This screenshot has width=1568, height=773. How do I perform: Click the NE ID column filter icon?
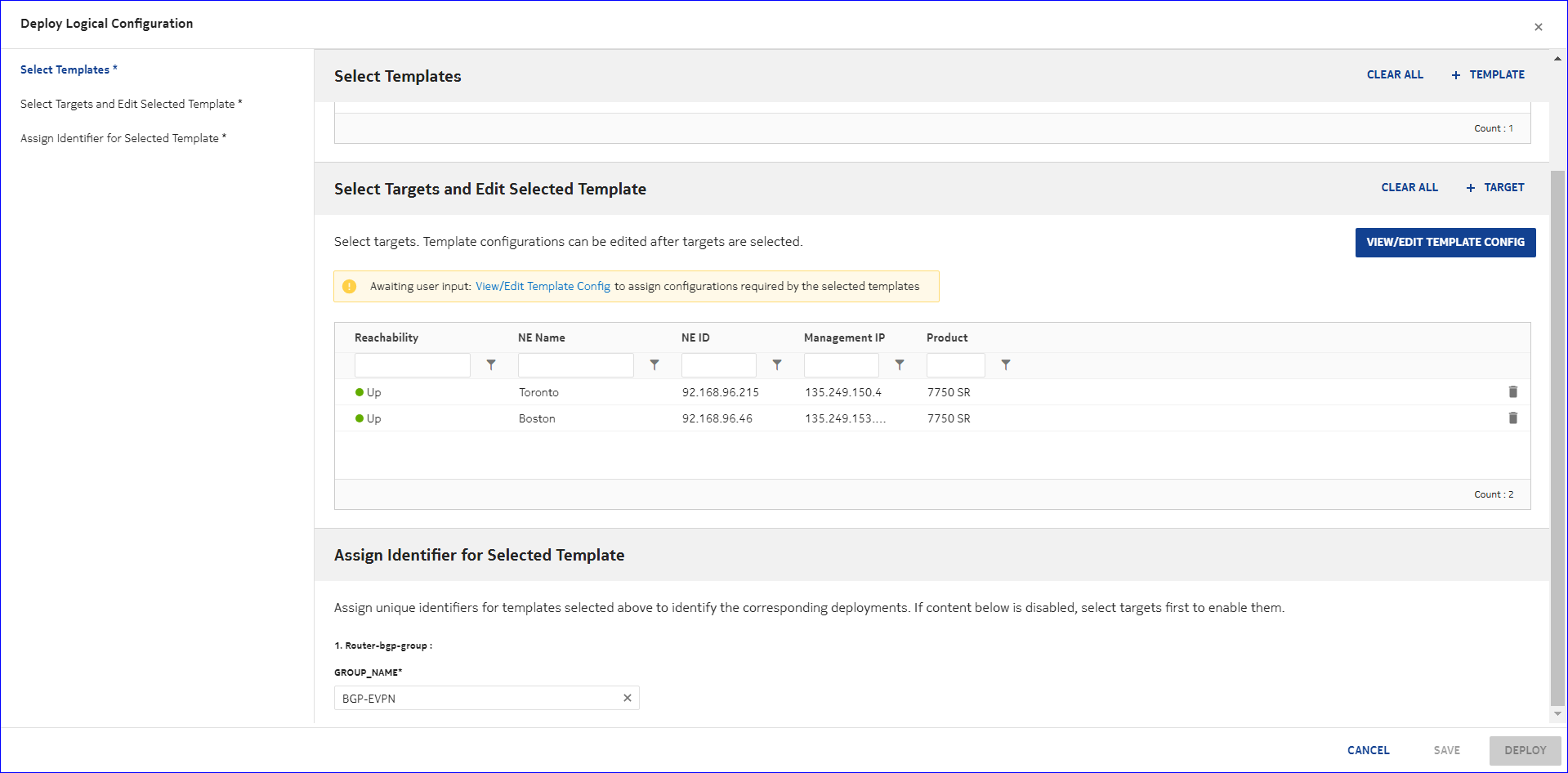(x=777, y=365)
